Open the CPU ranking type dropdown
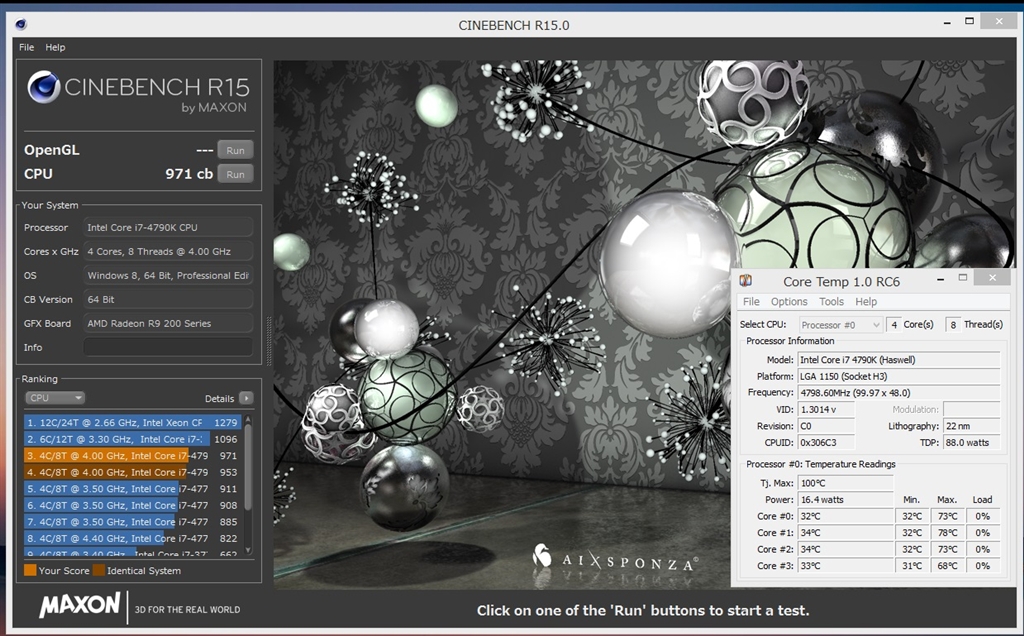Screen dimensions: 1024x636 [x=56, y=398]
